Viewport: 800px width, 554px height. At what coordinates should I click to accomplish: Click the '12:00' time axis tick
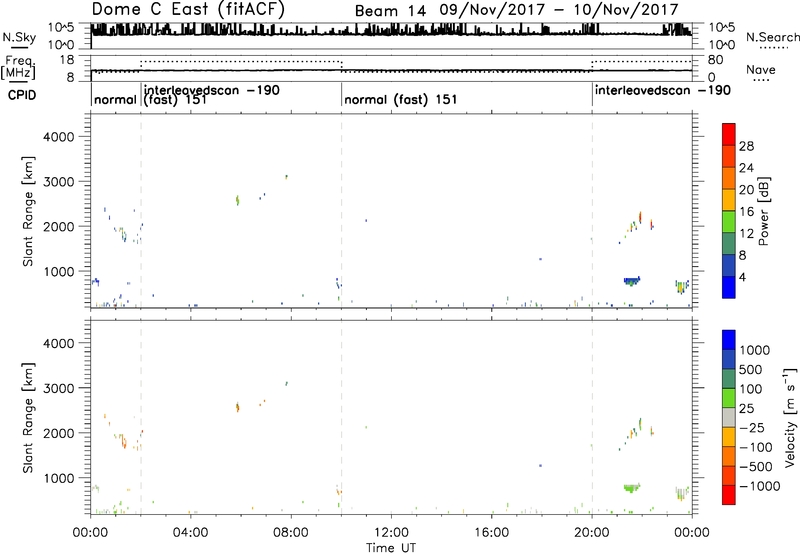[391, 532]
